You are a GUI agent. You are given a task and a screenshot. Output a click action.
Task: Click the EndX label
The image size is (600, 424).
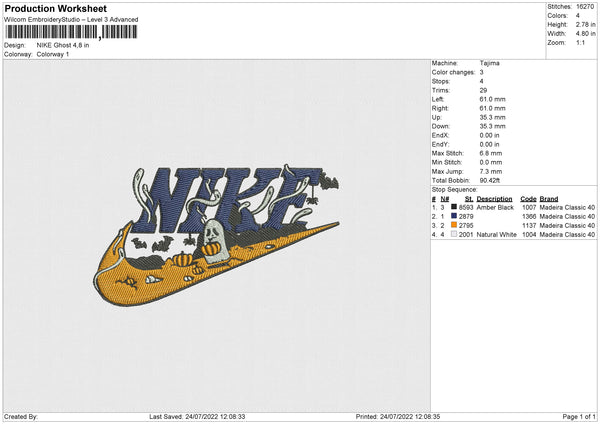tap(440, 135)
